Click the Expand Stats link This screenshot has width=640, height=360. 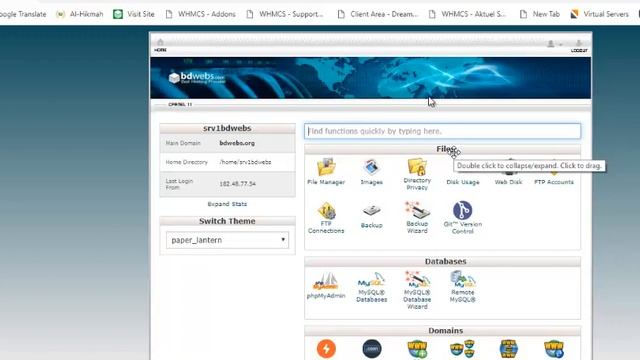click(227, 204)
